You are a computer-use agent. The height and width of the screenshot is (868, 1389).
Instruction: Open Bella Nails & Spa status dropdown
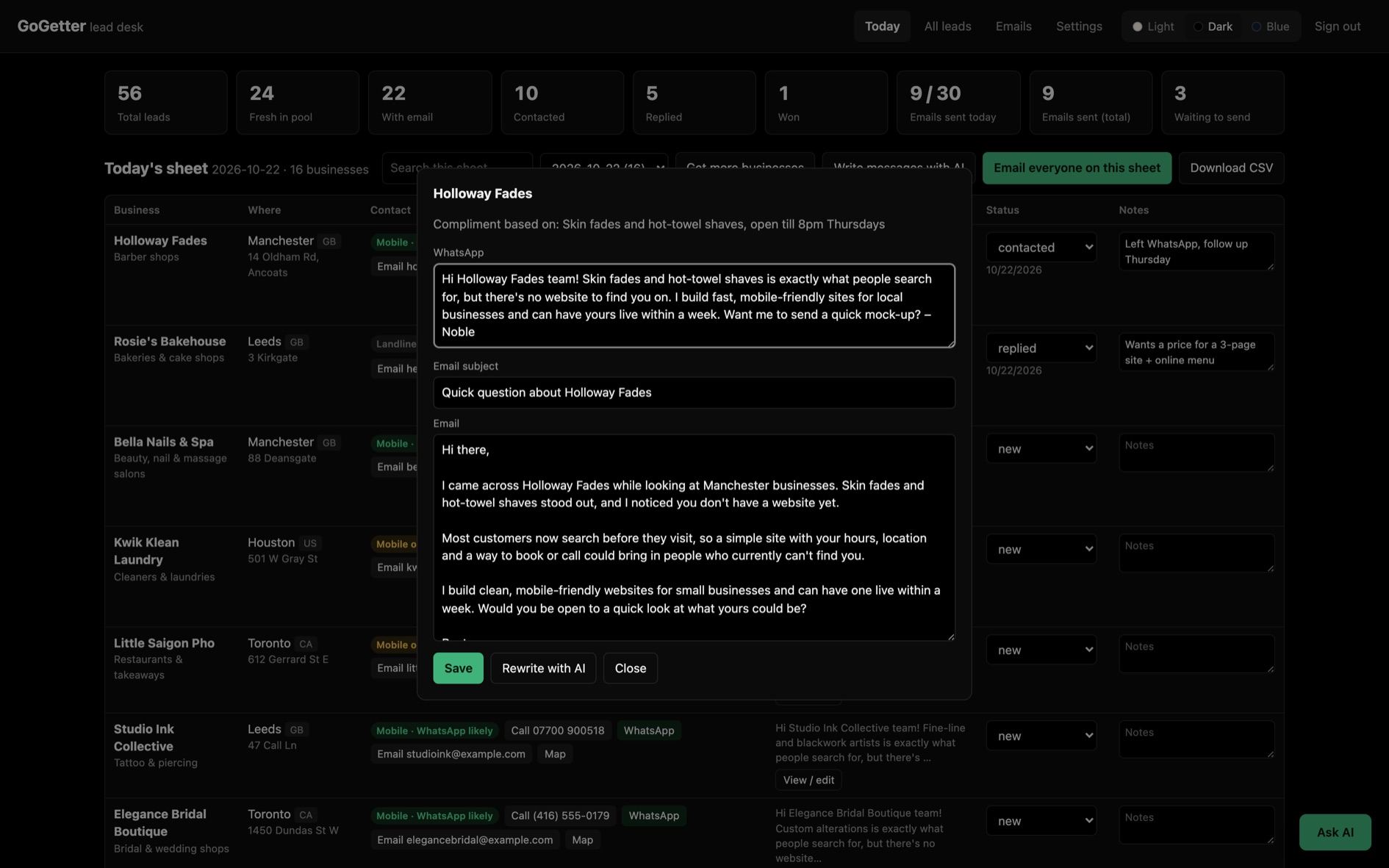tap(1041, 449)
